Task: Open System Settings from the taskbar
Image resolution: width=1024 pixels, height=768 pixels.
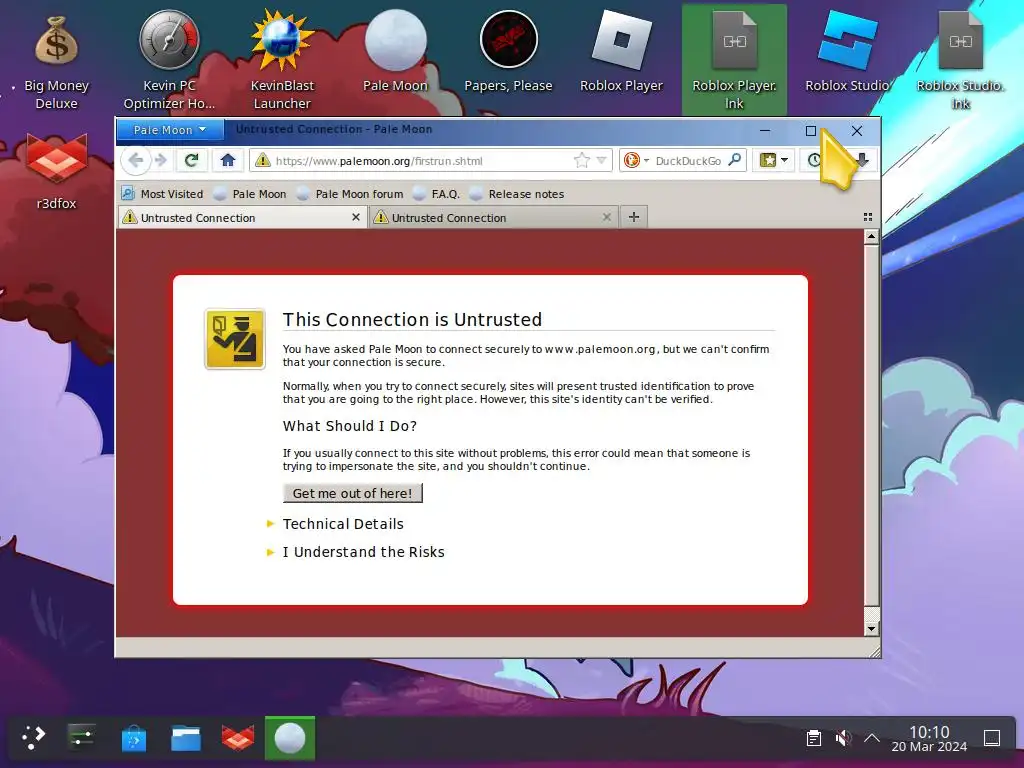Action: tap(81, 738)
